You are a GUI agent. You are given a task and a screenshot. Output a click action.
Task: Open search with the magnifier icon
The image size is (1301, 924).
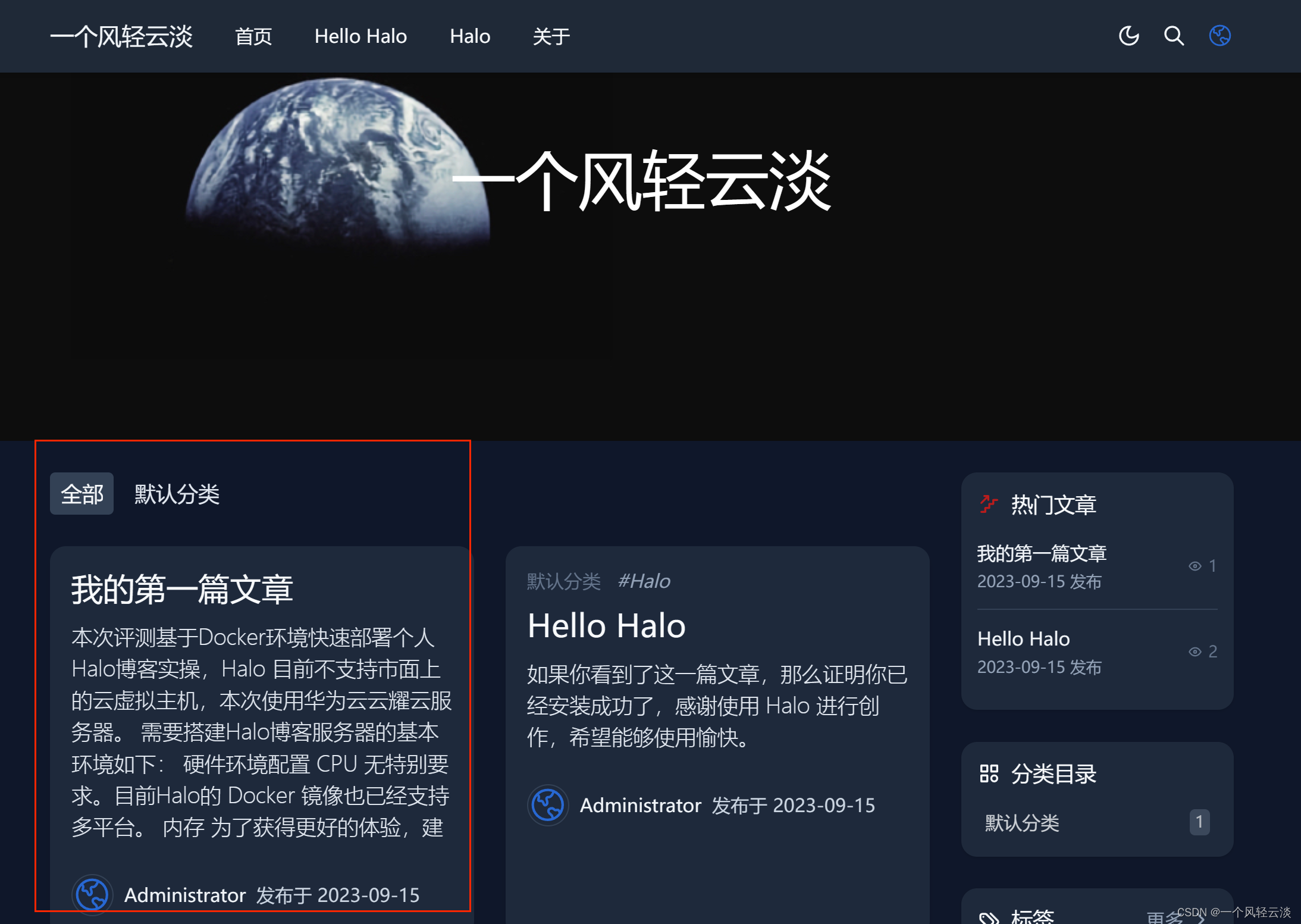coord(1174,36)
